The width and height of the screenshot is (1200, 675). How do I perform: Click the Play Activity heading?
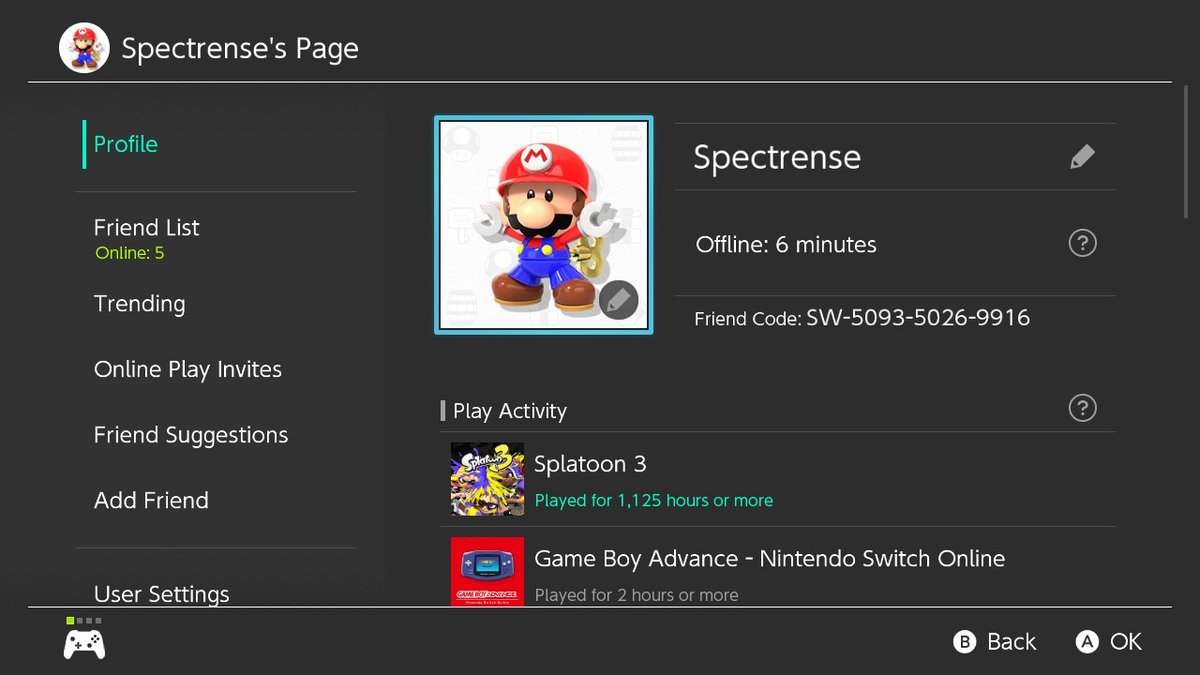point(510,411)
